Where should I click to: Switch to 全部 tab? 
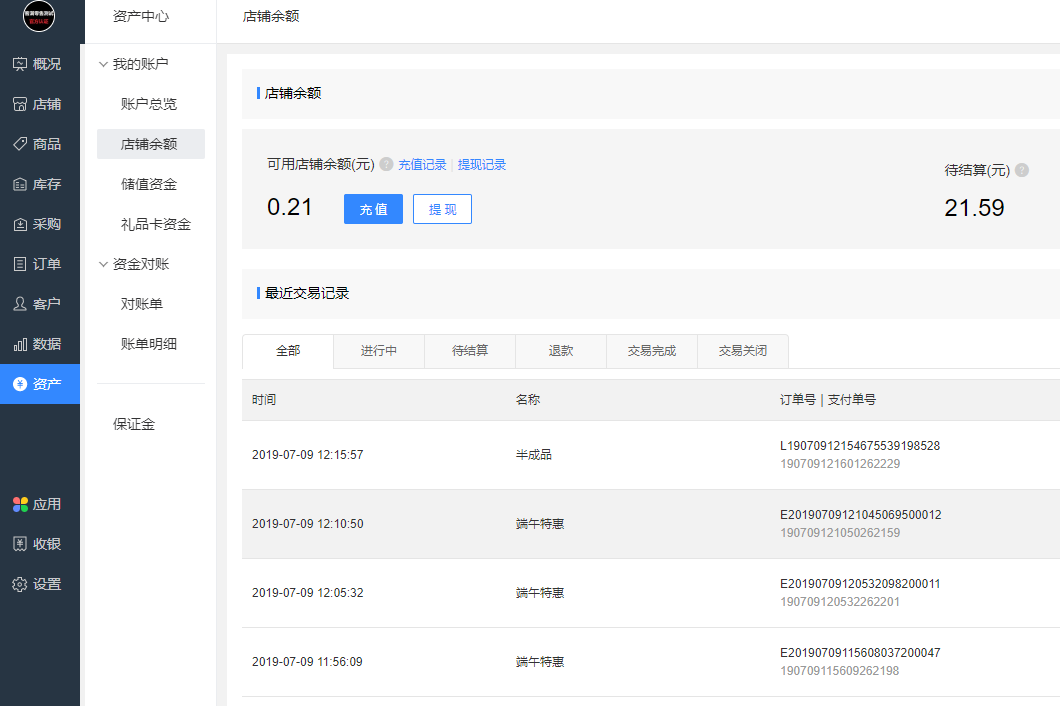pos(288,351)
